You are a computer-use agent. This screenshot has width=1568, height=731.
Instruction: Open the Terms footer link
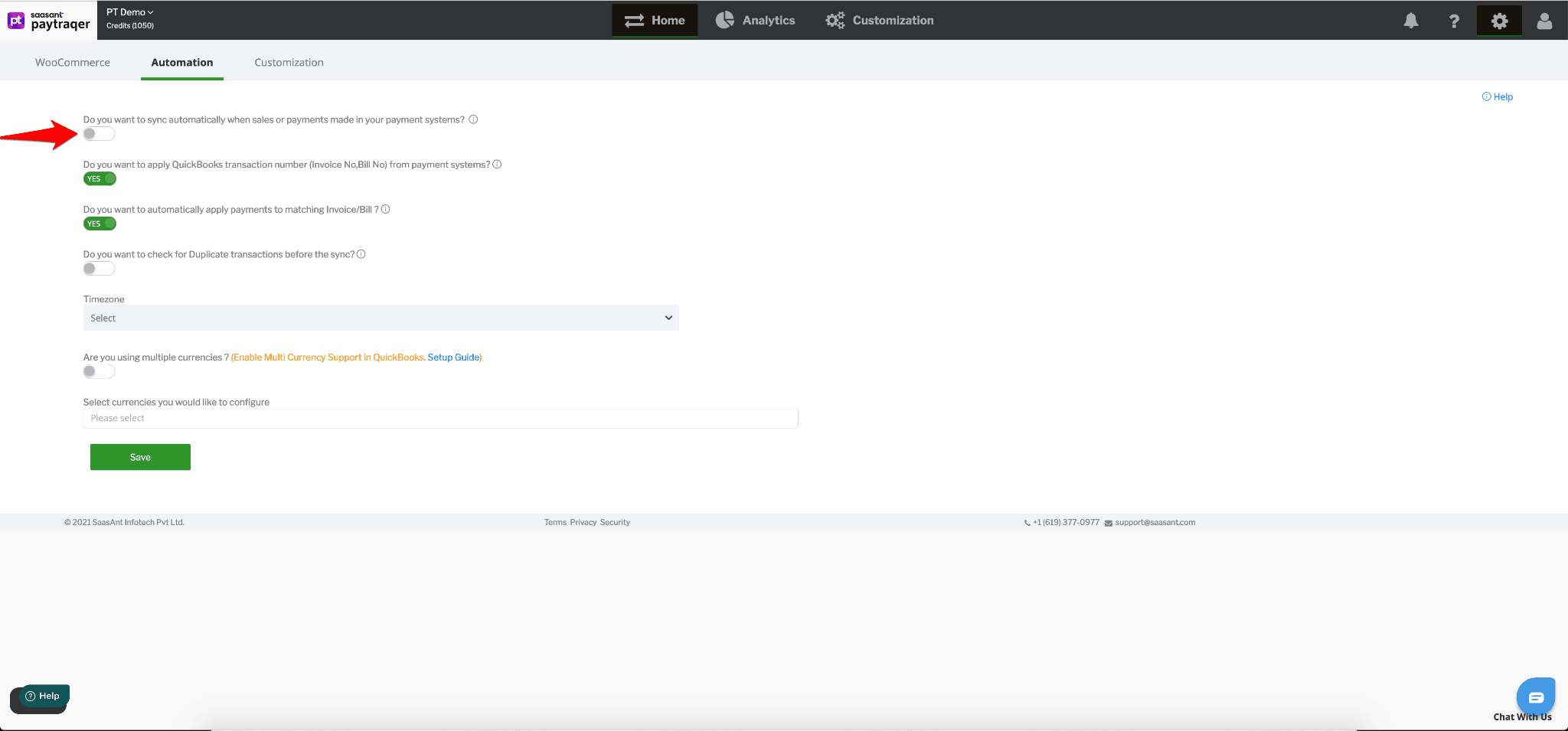(555, 523)
